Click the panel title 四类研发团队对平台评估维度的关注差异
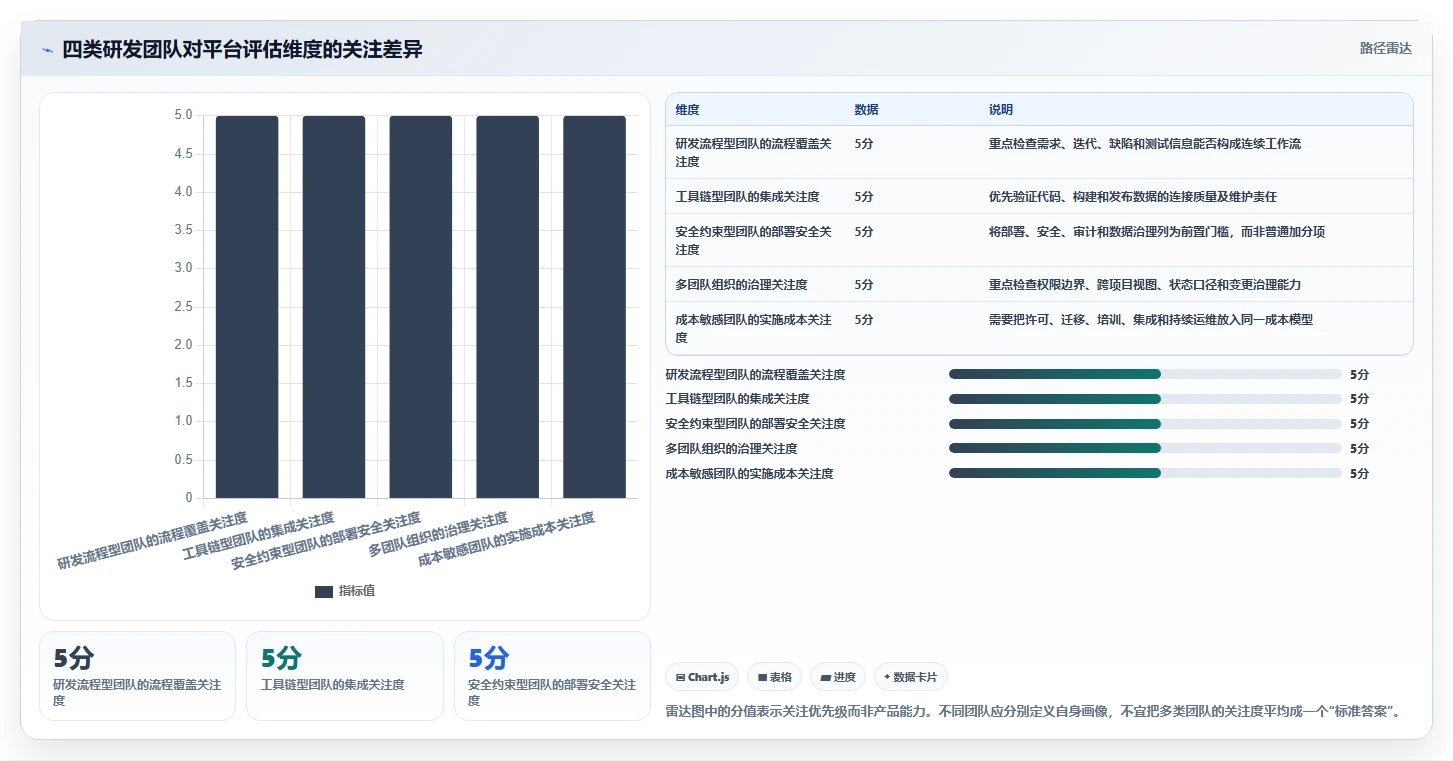 (242, 50)
